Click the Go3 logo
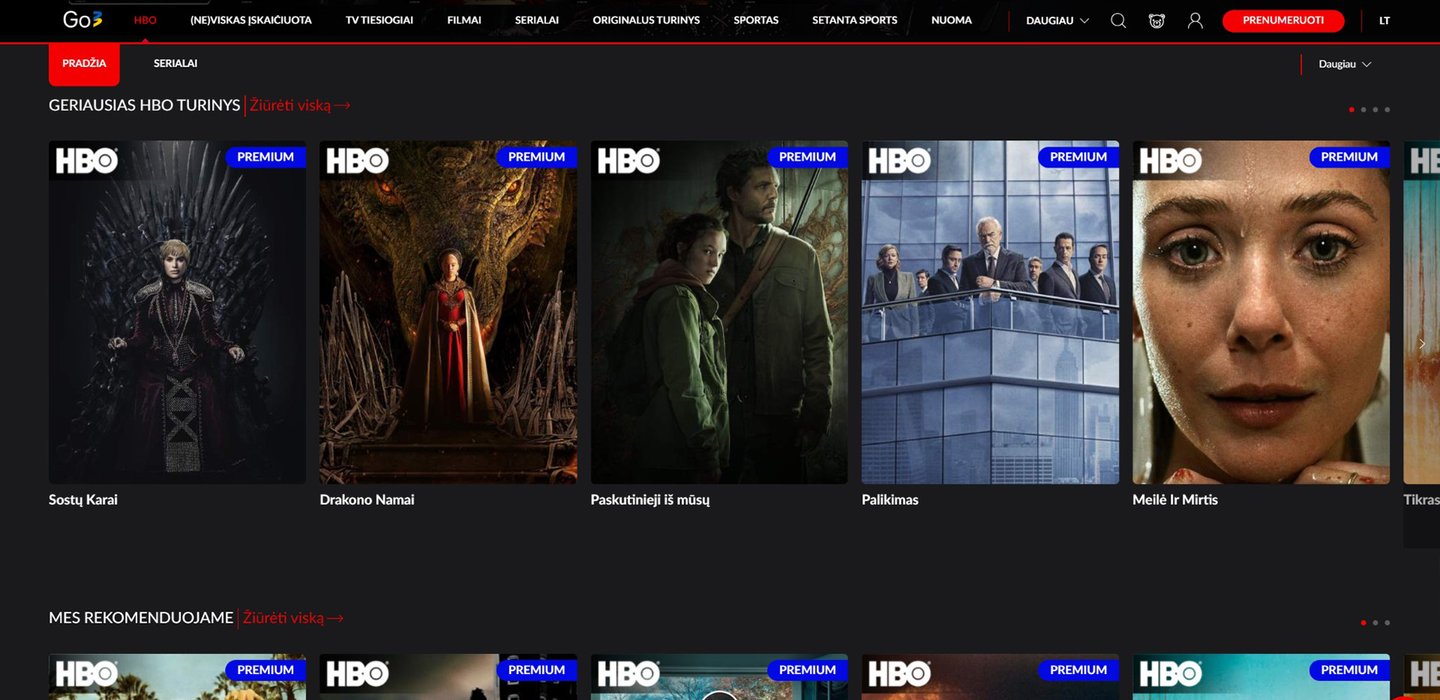Image resolution: width=1440 pixels, height=700 pixels. coord(82,20)
